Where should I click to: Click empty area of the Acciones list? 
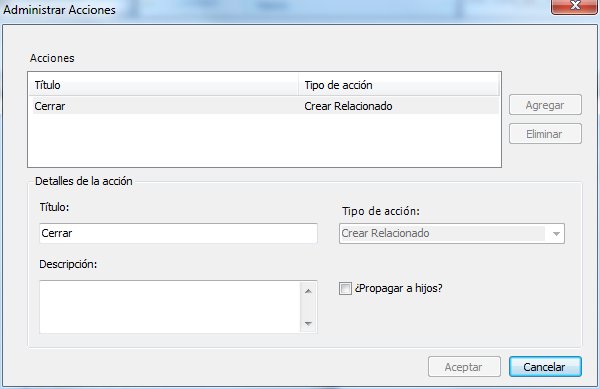[264, 140]
